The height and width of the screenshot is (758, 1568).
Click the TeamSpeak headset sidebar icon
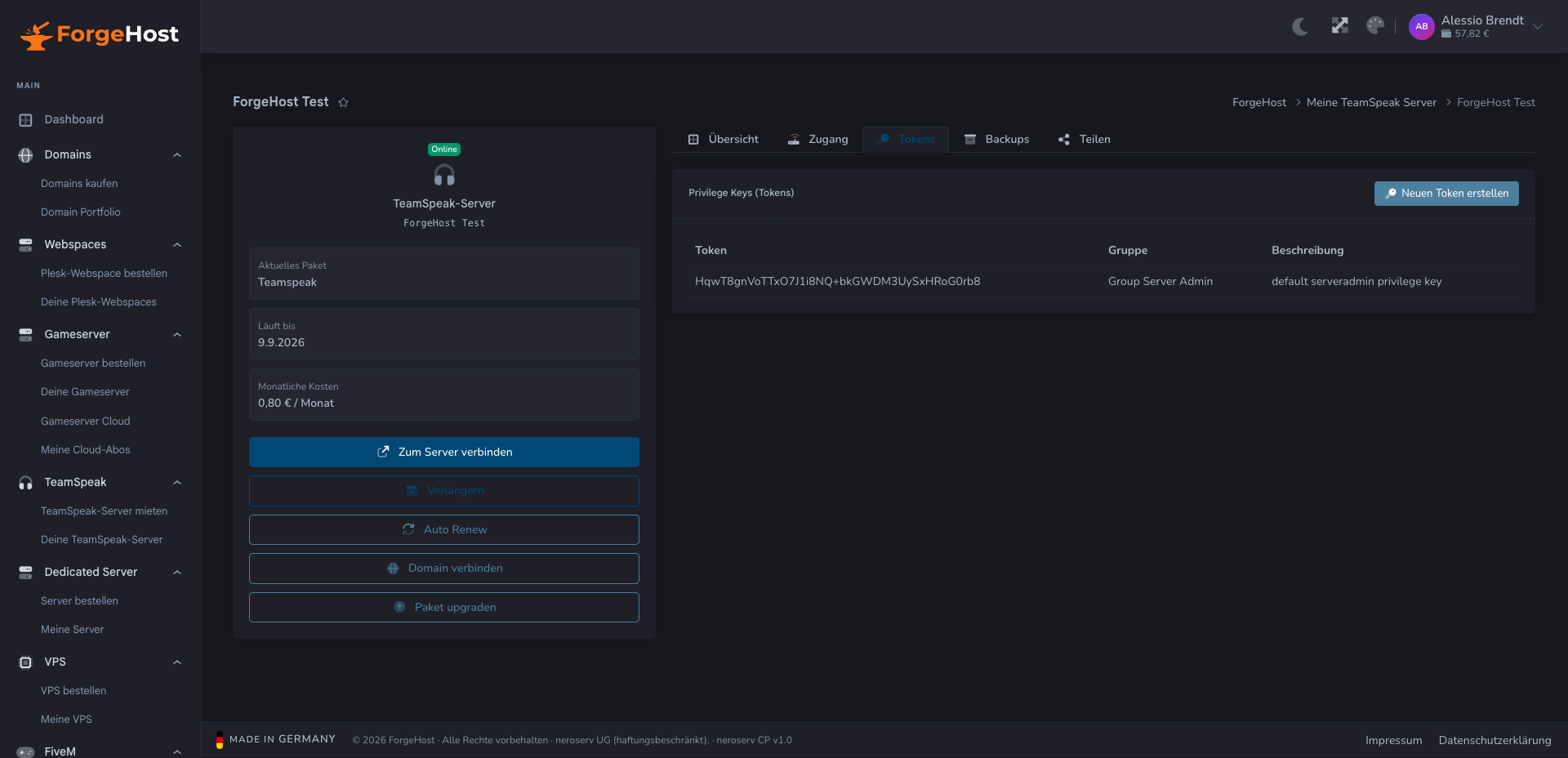coord(25,483)
